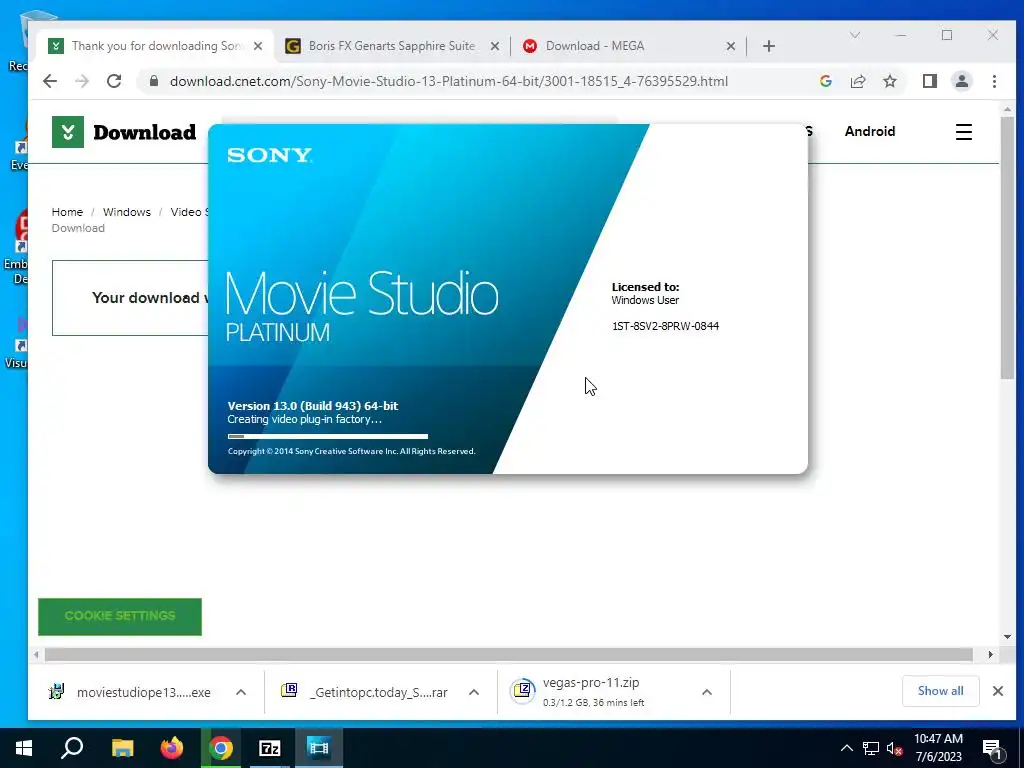Screen dimensions: 1024x768
Task: Switch to Chrome in the taskbar
Action: pos(221,748)
